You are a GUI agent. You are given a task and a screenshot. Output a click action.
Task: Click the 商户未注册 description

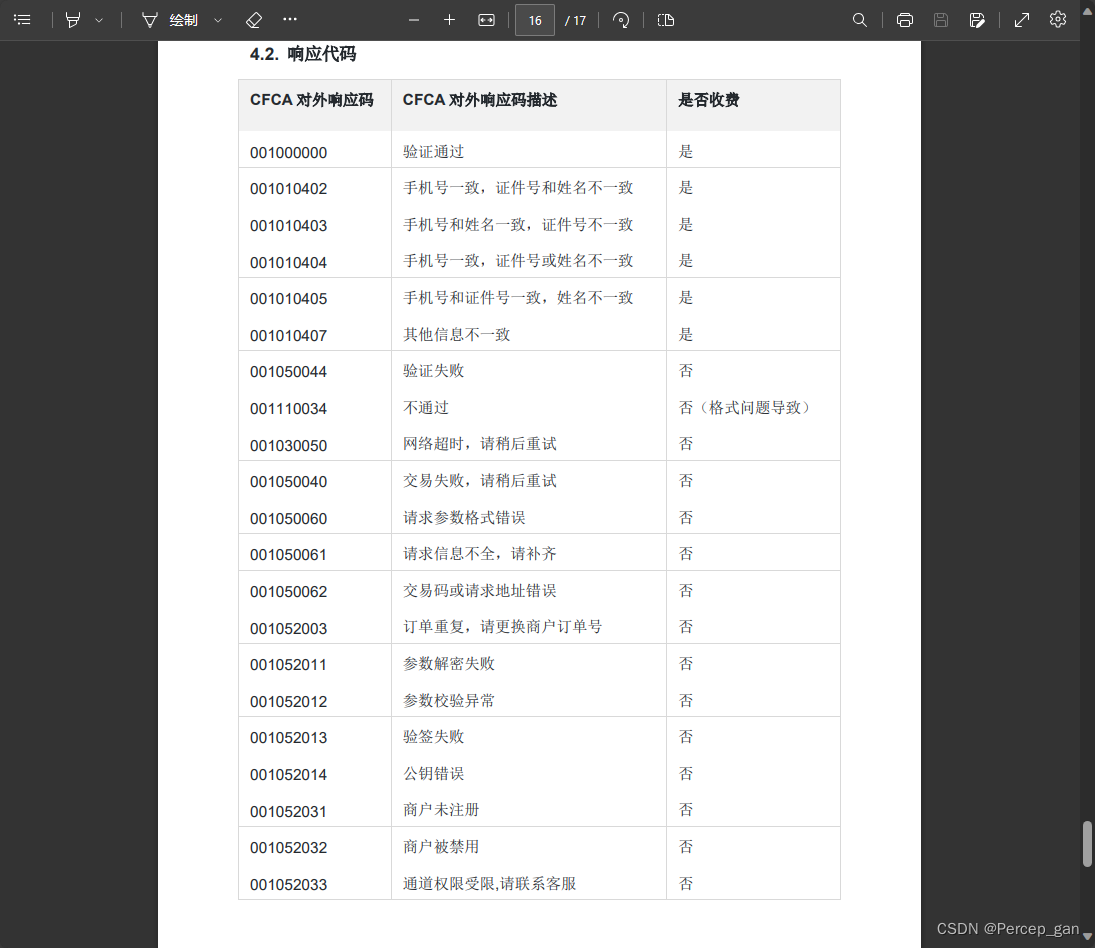pyautogui.click(x=441, y=810)
